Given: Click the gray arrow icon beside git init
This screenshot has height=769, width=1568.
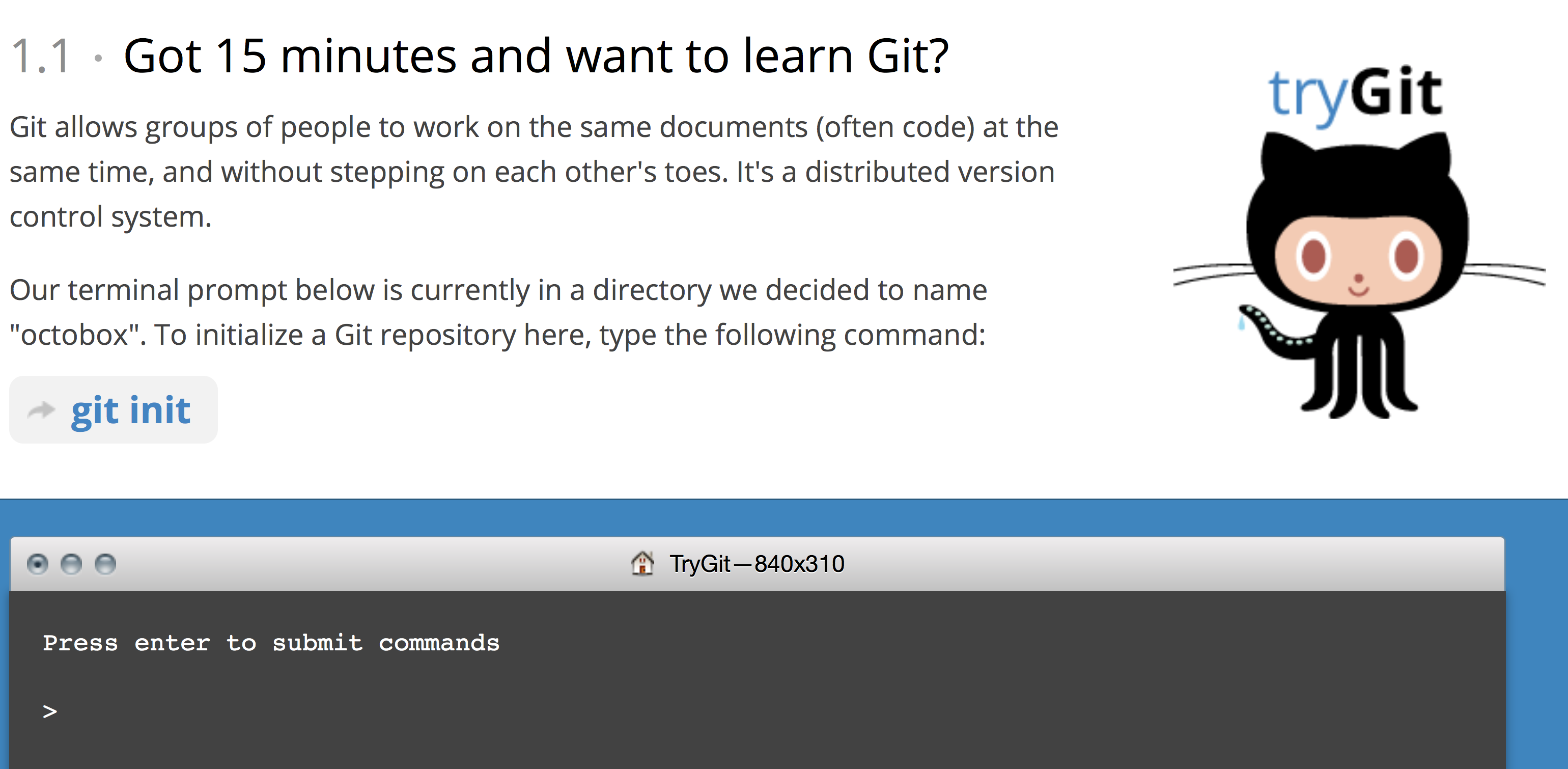Looking at the screenshot, I should pyautogui.click(x=41, y=410).
